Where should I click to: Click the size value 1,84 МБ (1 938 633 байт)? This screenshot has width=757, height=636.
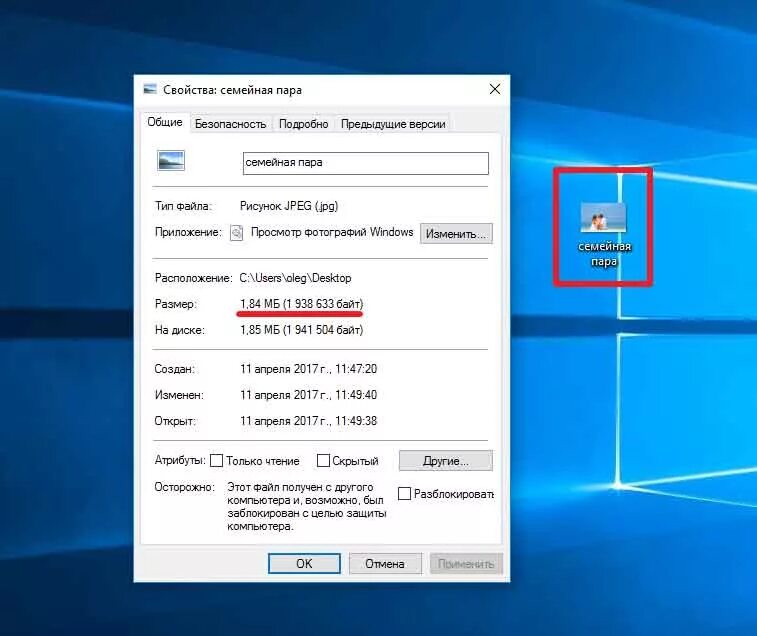(301, 304)
